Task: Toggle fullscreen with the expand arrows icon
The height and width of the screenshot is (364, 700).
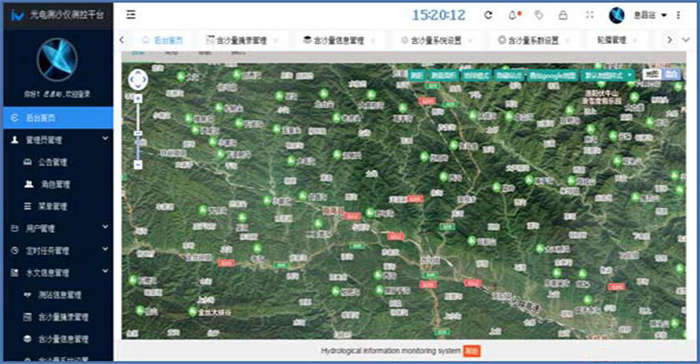Action: click(x=590, y=15)
